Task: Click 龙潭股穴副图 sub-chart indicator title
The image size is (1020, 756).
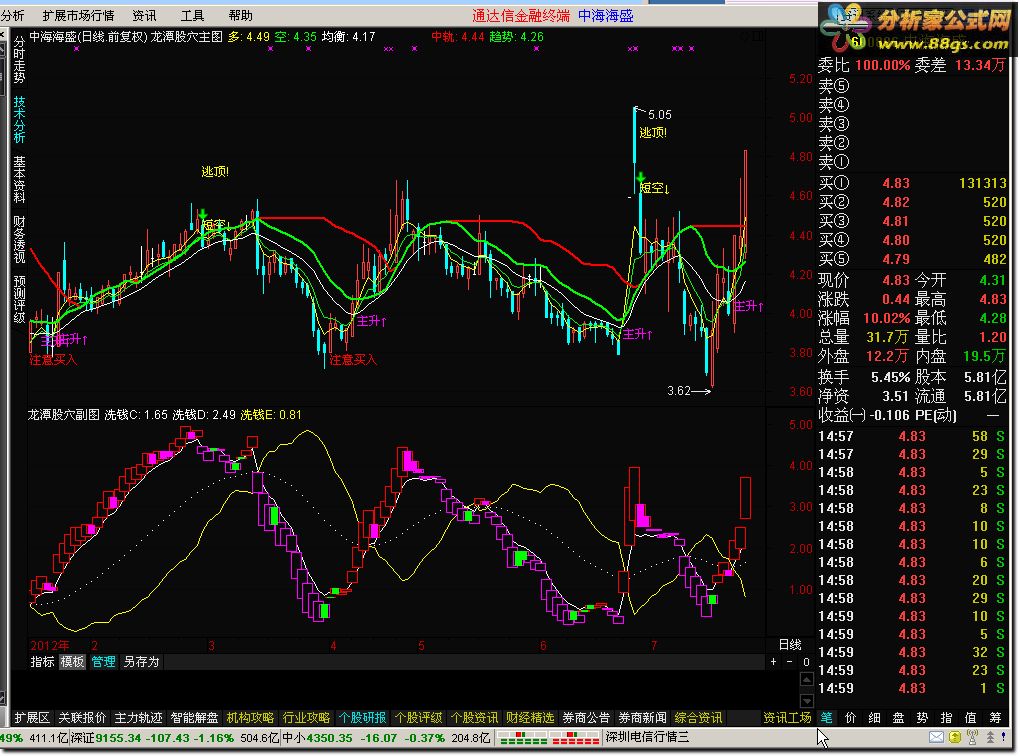Action: click(64, 414)
